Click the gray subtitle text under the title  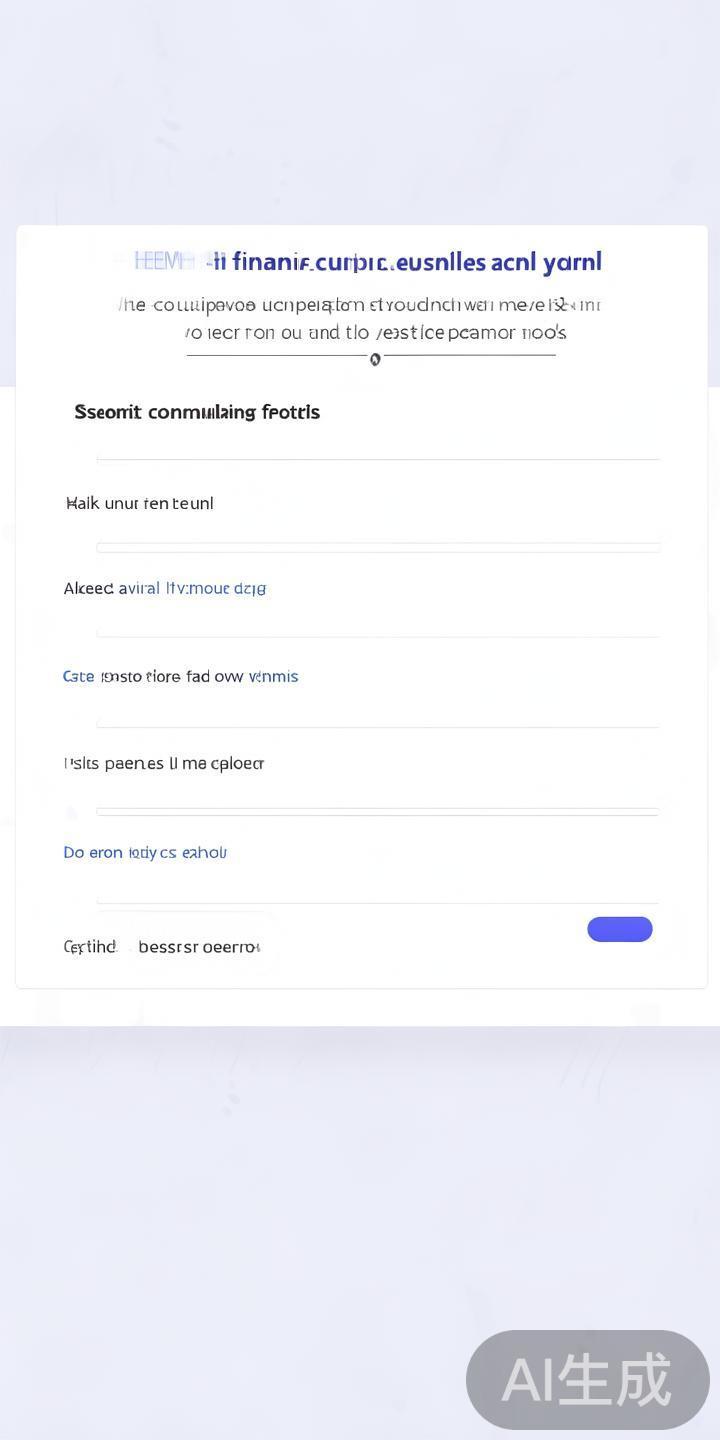point(360,318)
